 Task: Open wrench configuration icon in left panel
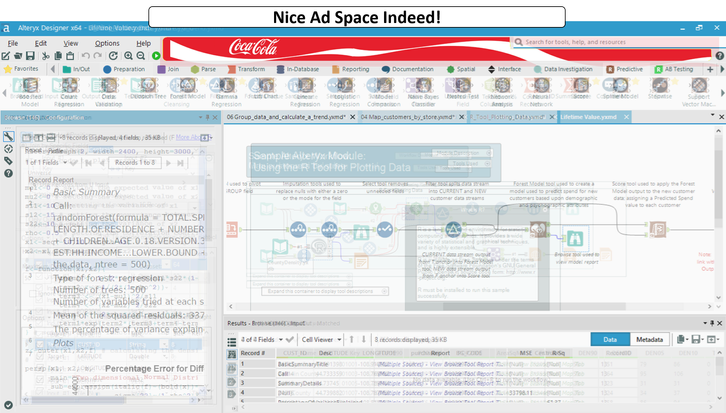tap(8, 137)
